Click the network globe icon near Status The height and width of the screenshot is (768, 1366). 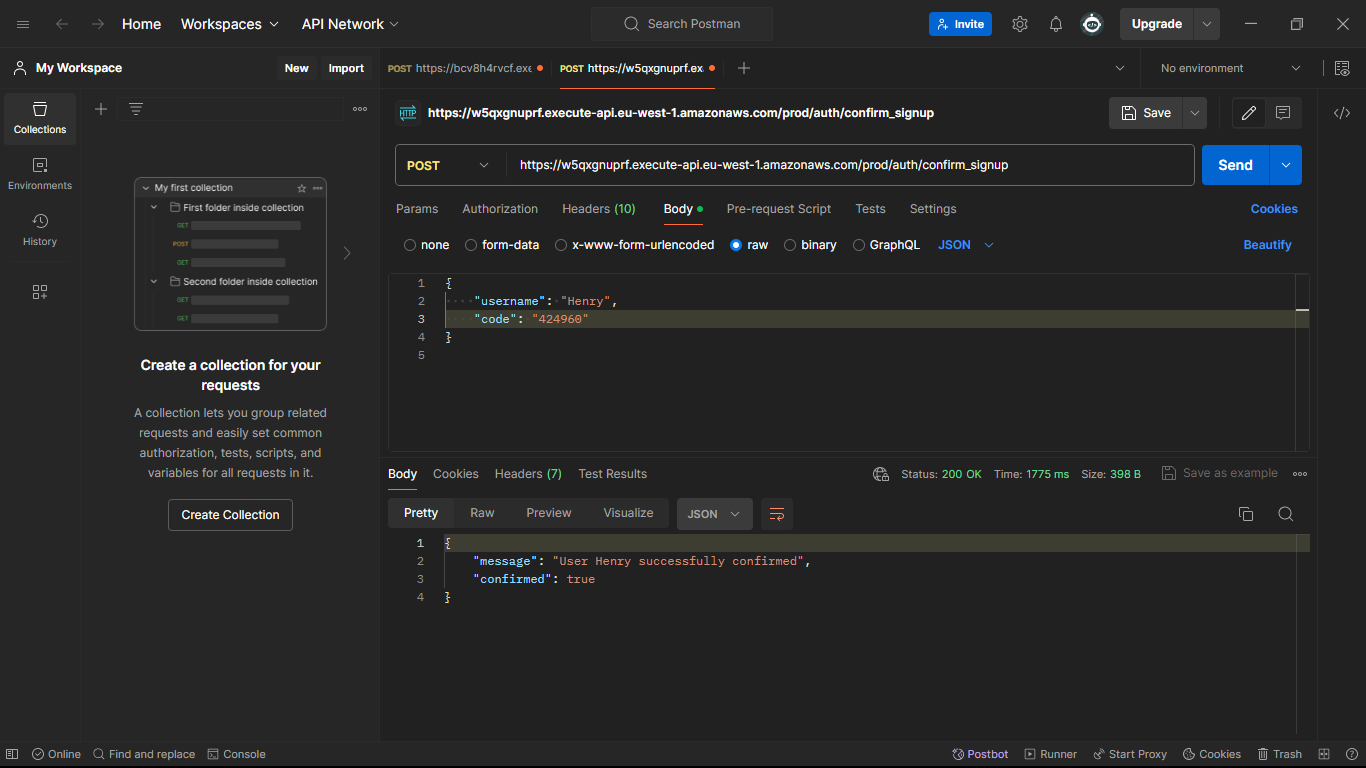(x=881, y=474)
